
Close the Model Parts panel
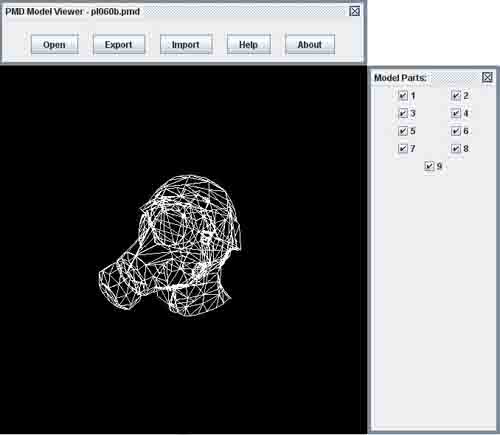pos(487,77)
